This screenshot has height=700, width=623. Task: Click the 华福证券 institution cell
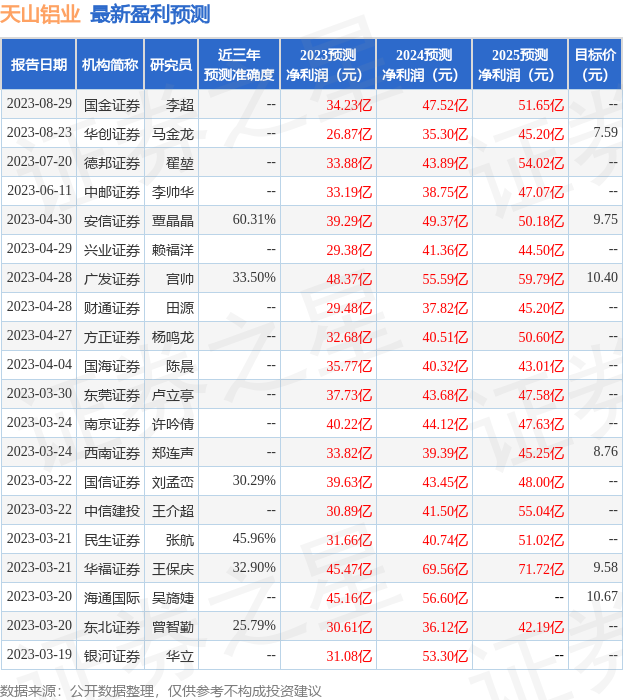pos(112,569)
